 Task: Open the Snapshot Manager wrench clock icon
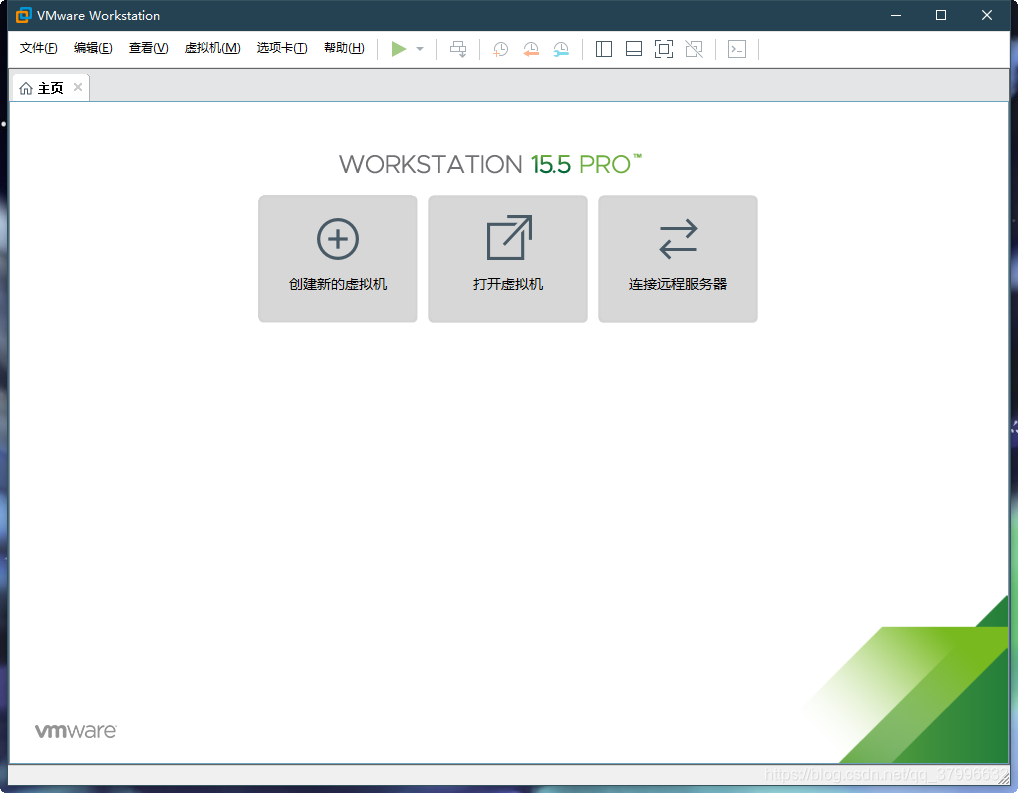coord(561,49)
